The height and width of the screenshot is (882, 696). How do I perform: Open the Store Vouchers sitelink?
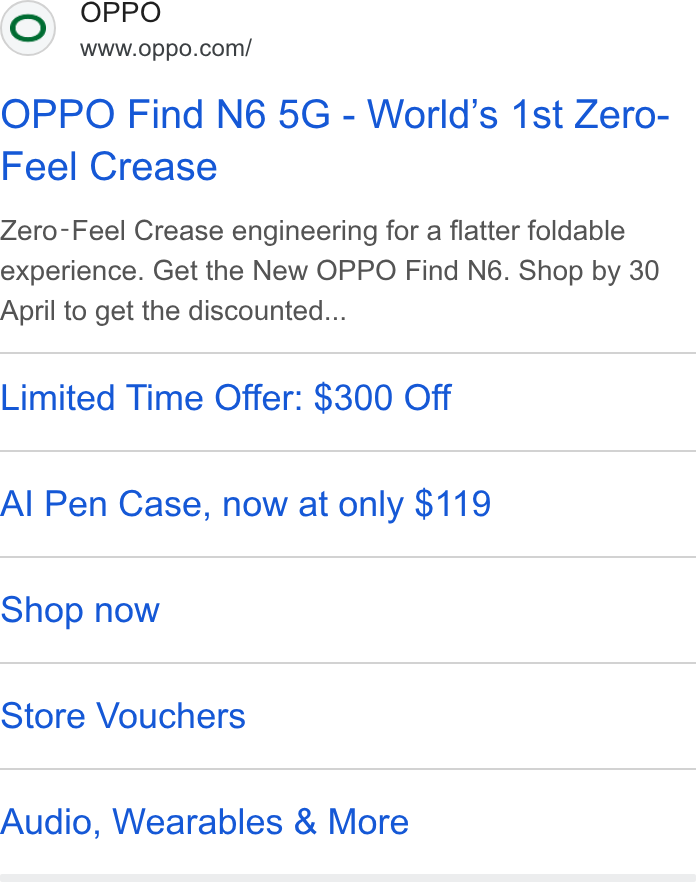[x=348, y=716]
